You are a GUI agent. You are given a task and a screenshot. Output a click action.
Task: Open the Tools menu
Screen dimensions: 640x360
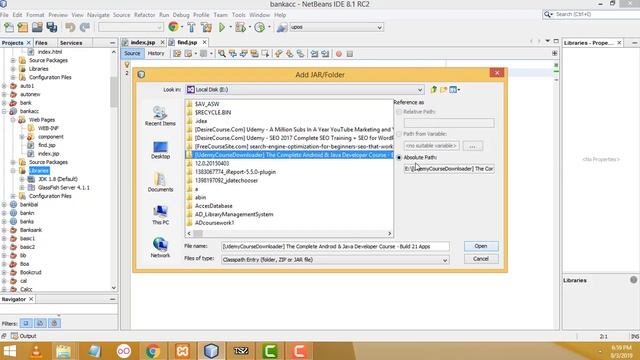pos(238,15)
